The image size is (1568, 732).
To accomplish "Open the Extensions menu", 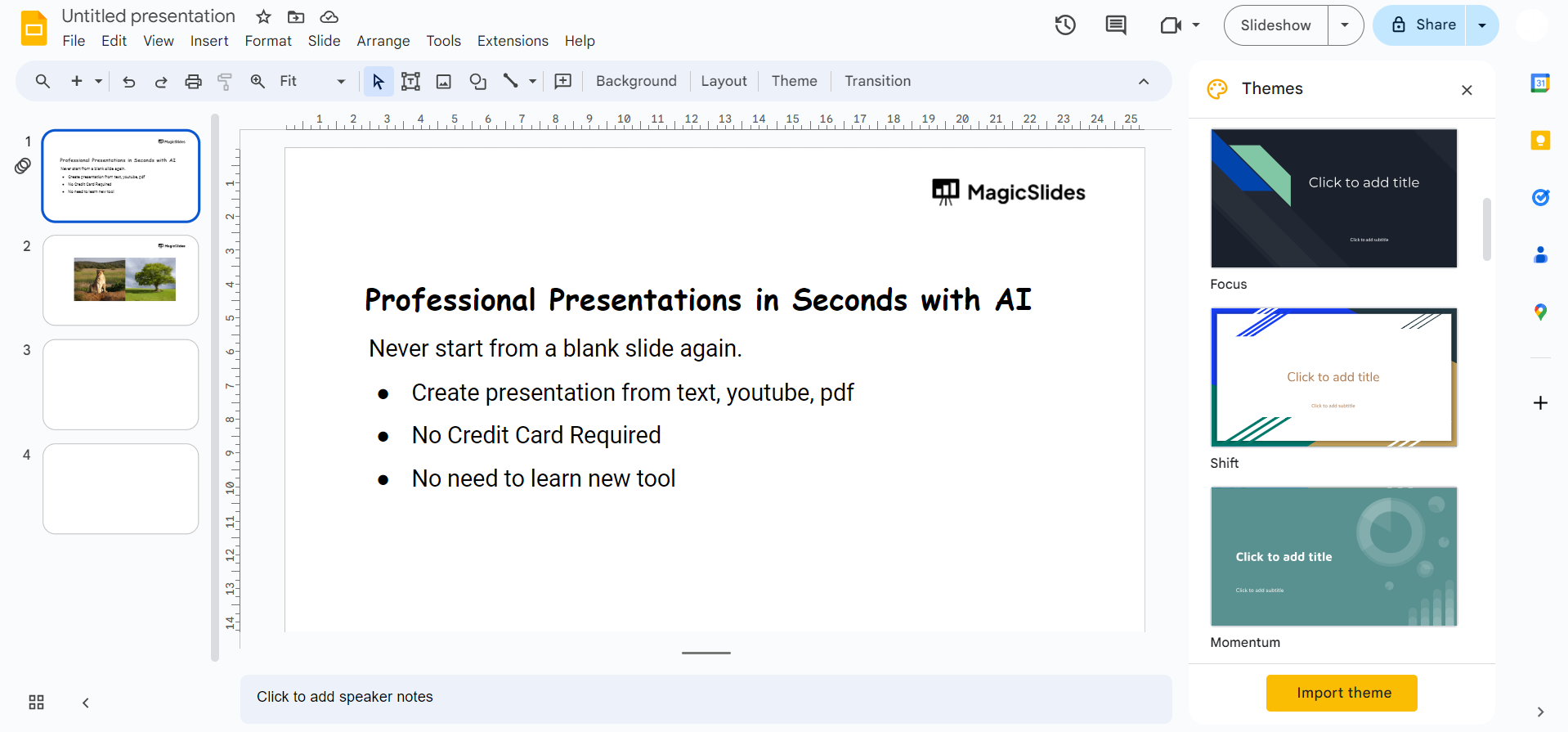I will point(513,41).
